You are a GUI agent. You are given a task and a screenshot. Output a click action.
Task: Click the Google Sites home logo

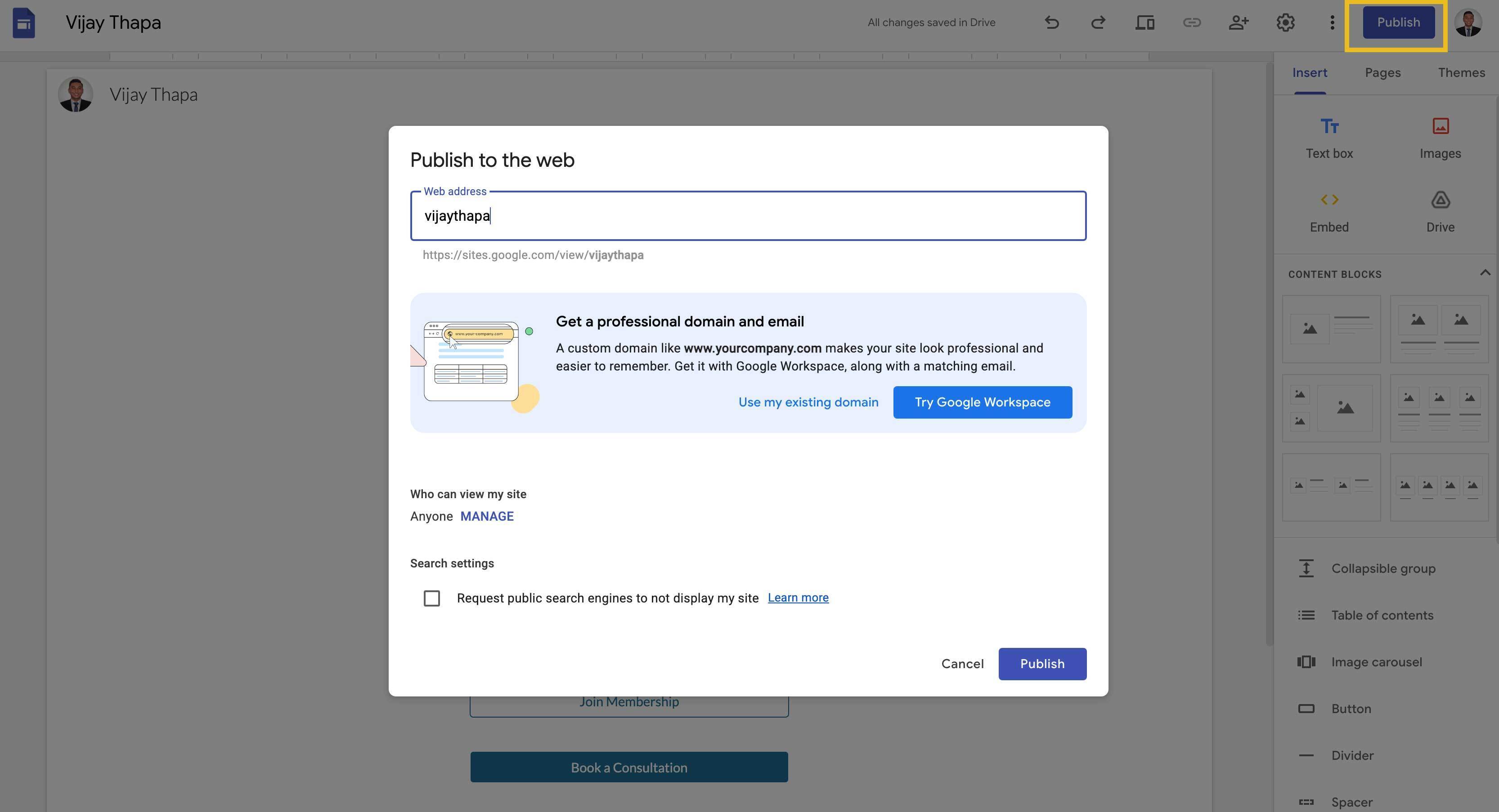point(24,22)
